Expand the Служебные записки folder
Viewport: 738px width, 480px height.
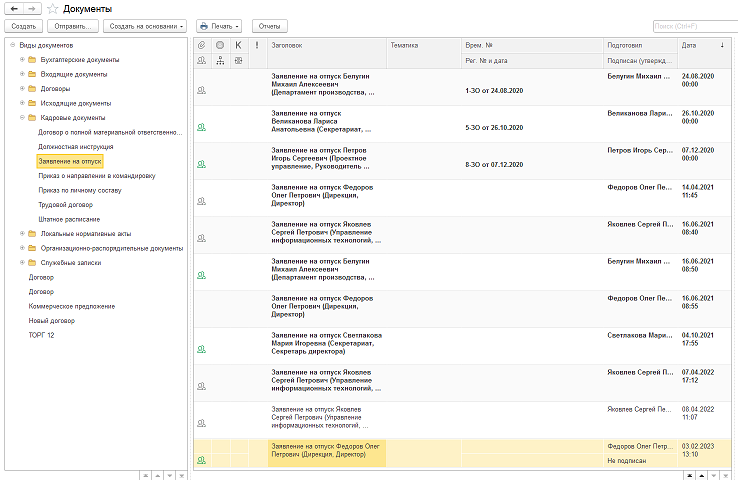(22, 263)
